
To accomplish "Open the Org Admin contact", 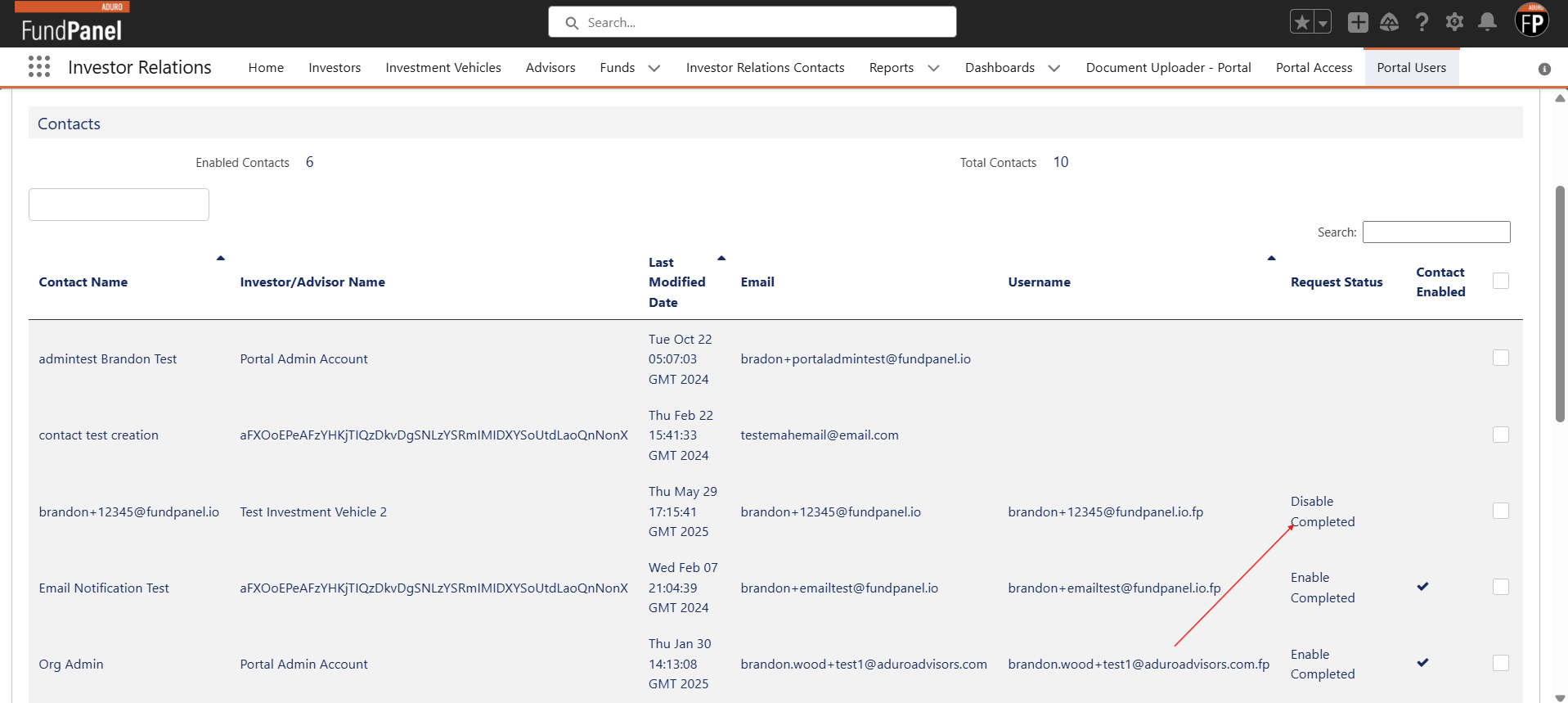I will tap(71, 664).
